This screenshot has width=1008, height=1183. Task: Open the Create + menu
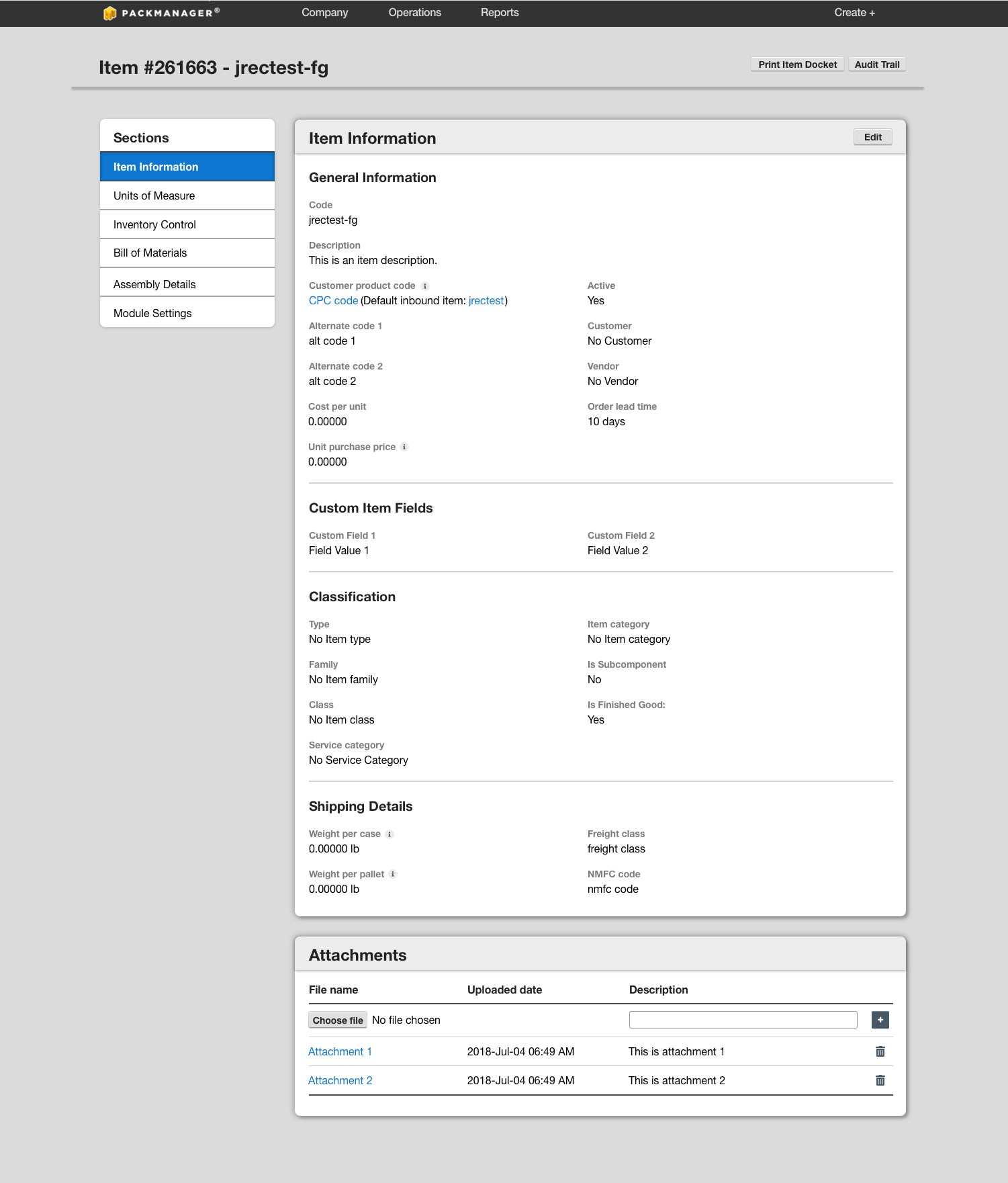(x=854, y=13)
